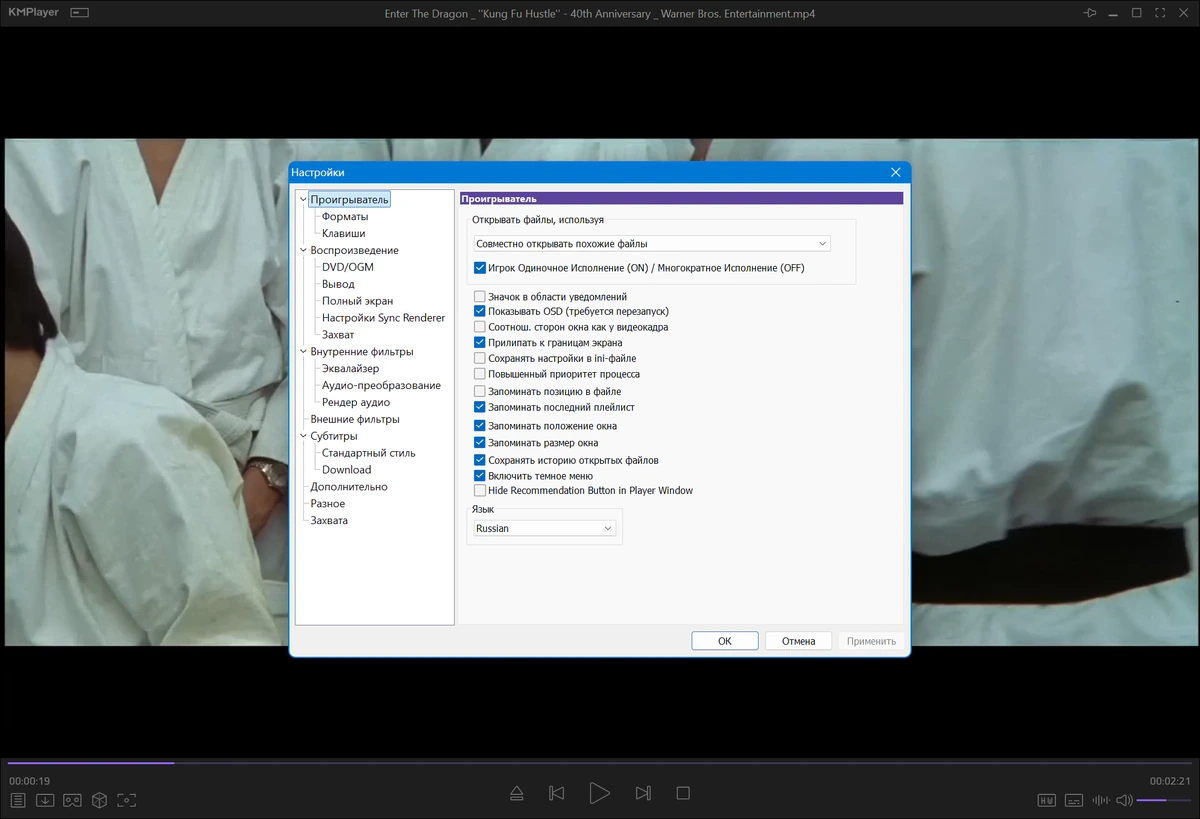Enable 'Соотнош. сторон окна как у видеокадра'
This screenshot has height=819, width=1200.
(480, 327)
